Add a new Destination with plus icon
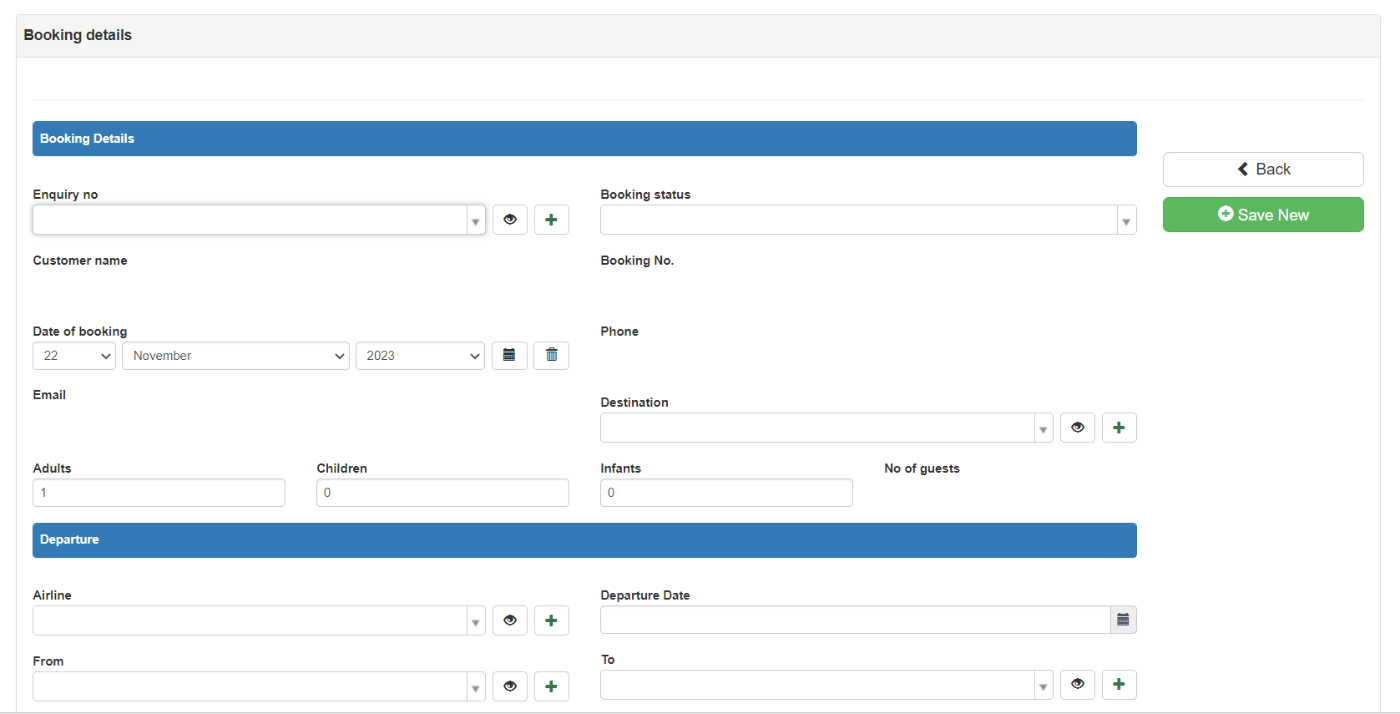1400x714 pixels. click(1119, 427)
